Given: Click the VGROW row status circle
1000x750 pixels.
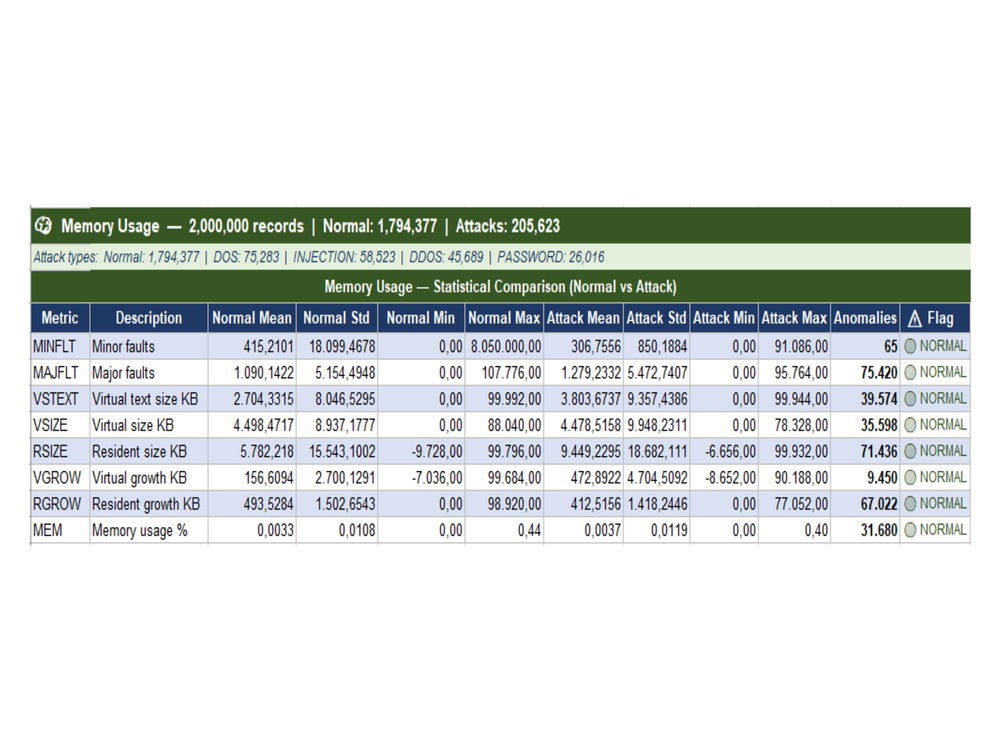Looking at the screenshot, I should (910, 477).
